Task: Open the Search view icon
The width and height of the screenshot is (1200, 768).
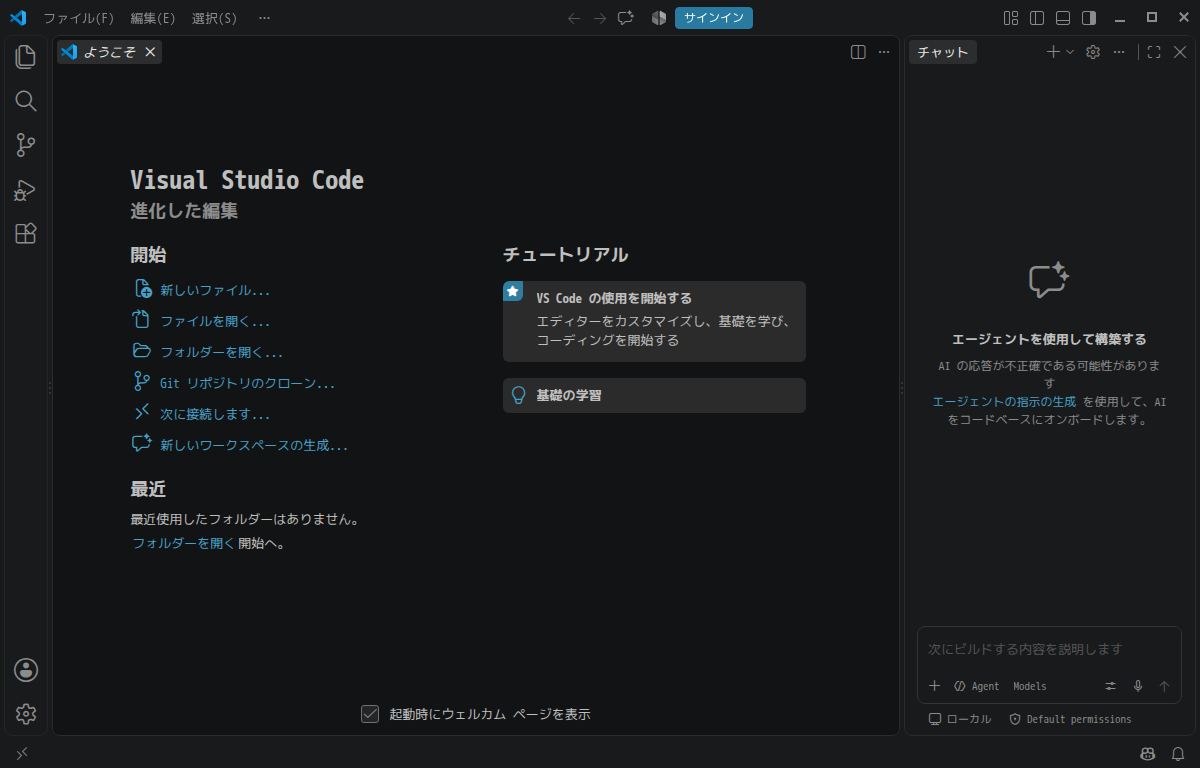Action: click(26, 101)
